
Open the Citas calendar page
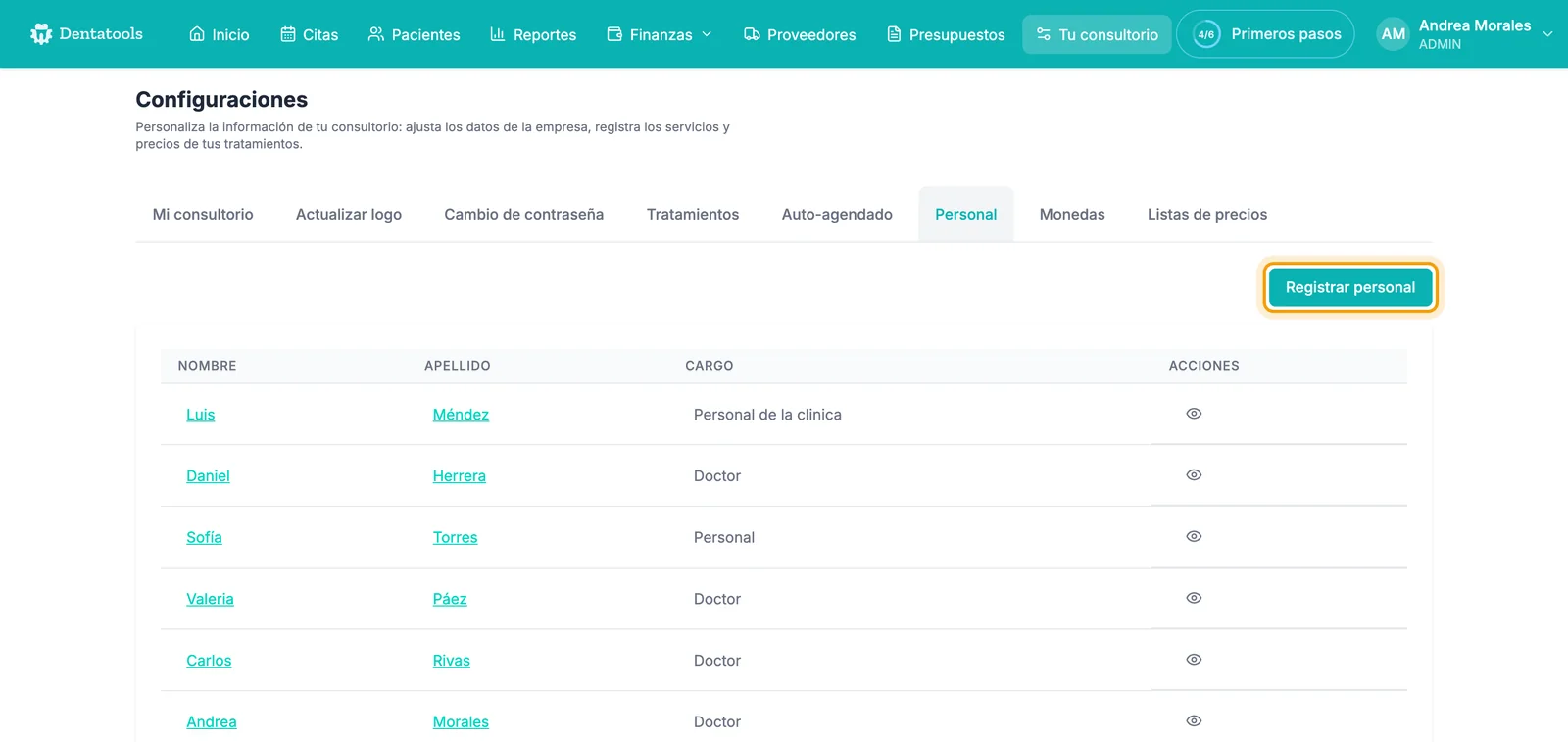pos(309,34)
